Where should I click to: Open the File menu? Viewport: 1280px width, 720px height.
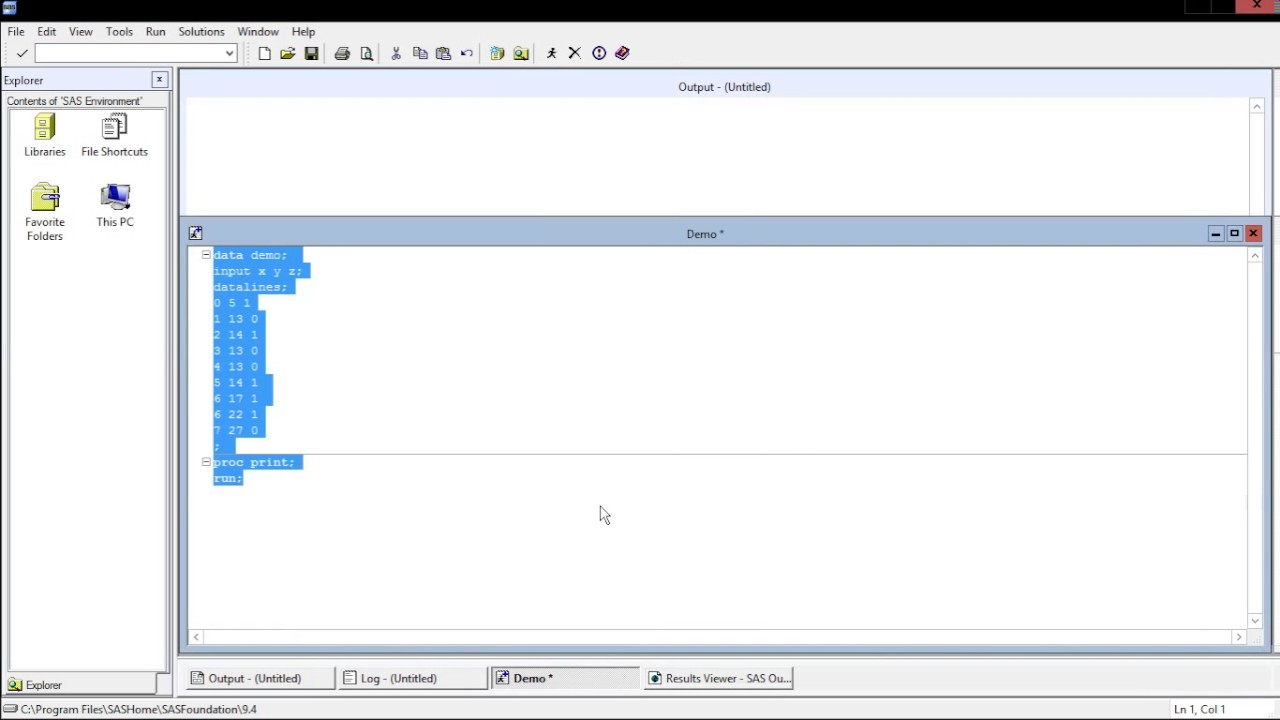[x=16, y=31]
